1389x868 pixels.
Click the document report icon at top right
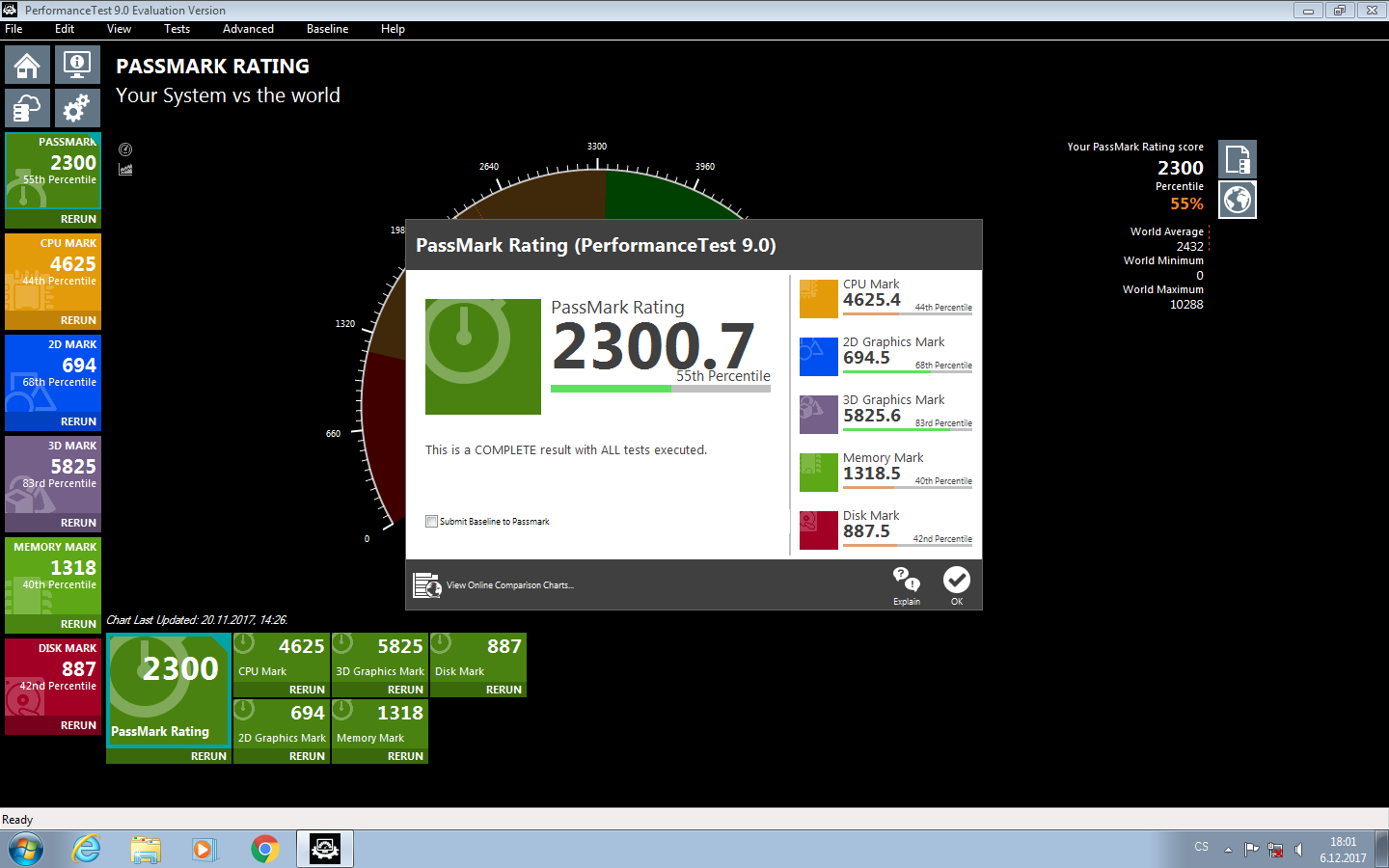1238,159
